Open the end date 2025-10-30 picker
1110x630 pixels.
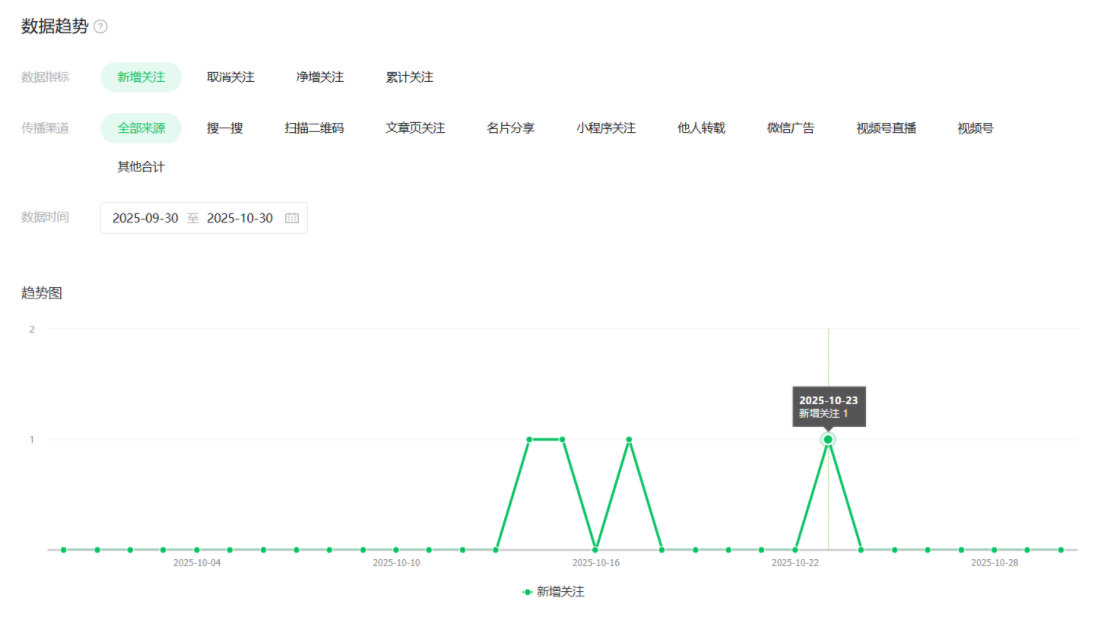point(240,218)
